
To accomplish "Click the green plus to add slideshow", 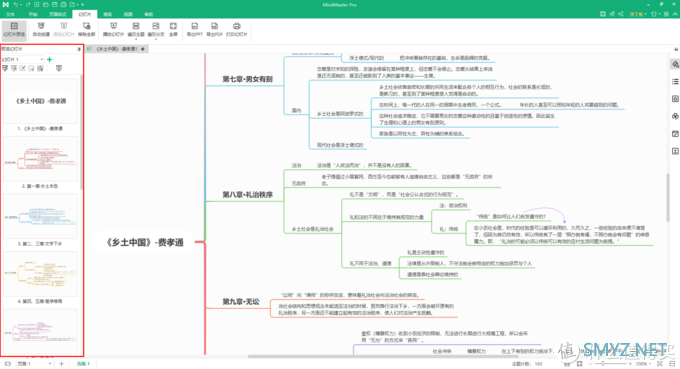I will (49, 59).
